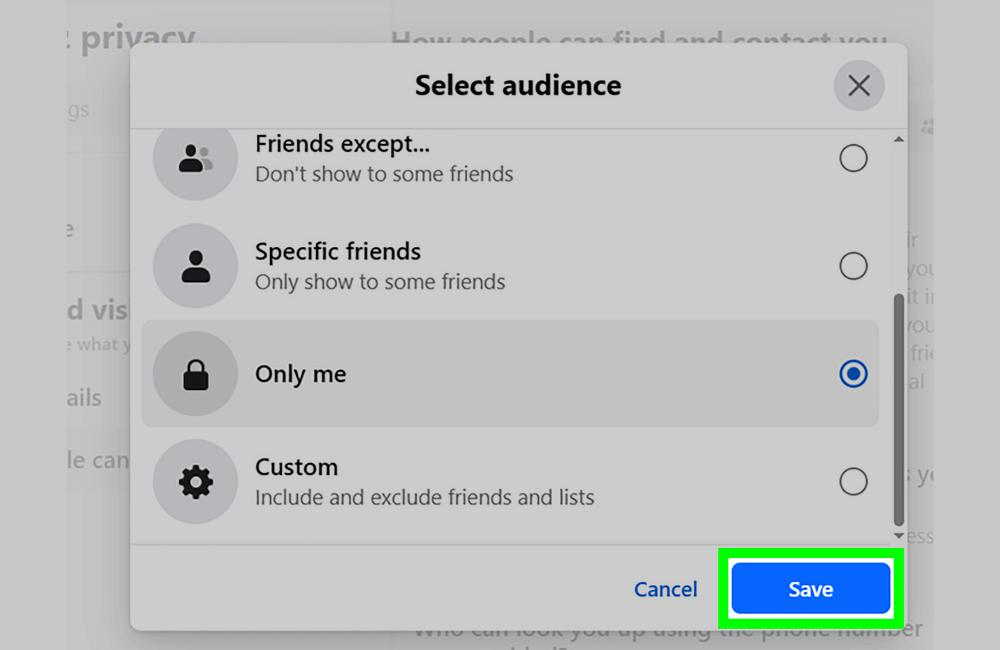The width and height of the screenshot is (1000, 650).
Task: Click the lock icon beside Only me
Action: point(195,373)
